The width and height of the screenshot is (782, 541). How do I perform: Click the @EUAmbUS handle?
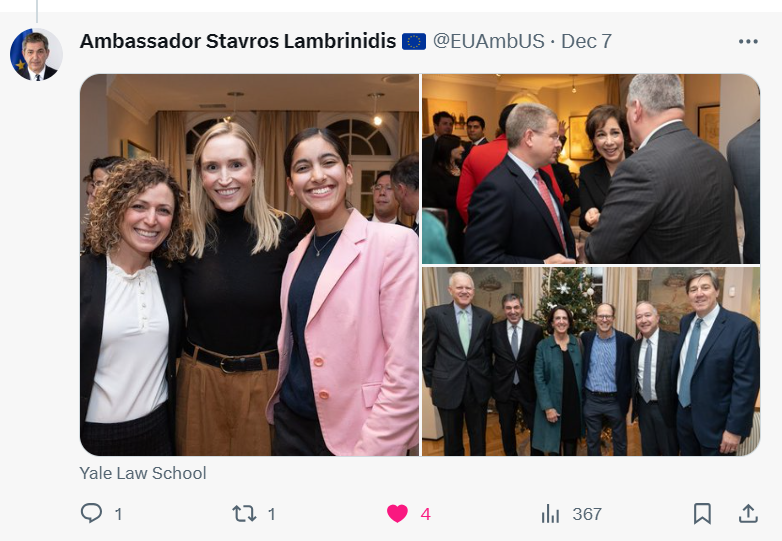pos(488,41)
